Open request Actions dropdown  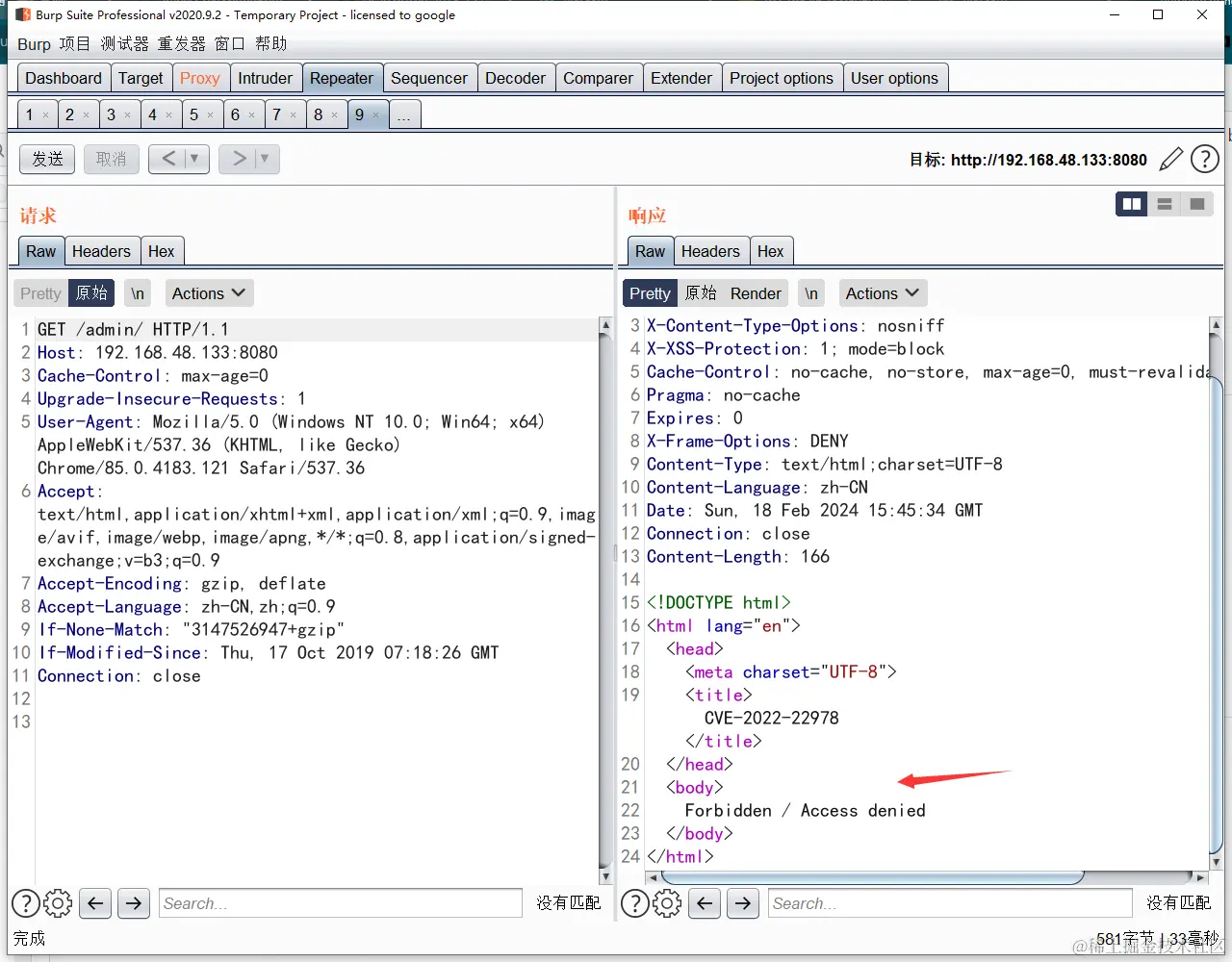(x=209, y=293)
